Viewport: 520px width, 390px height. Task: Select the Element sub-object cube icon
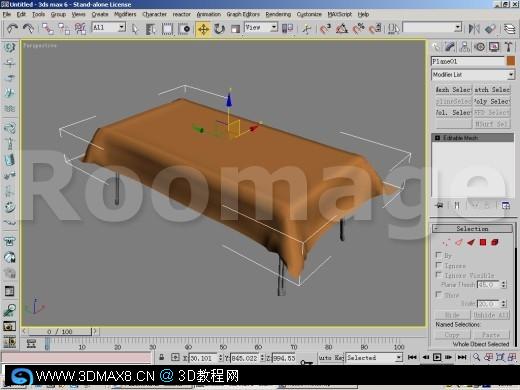(495, 242)
